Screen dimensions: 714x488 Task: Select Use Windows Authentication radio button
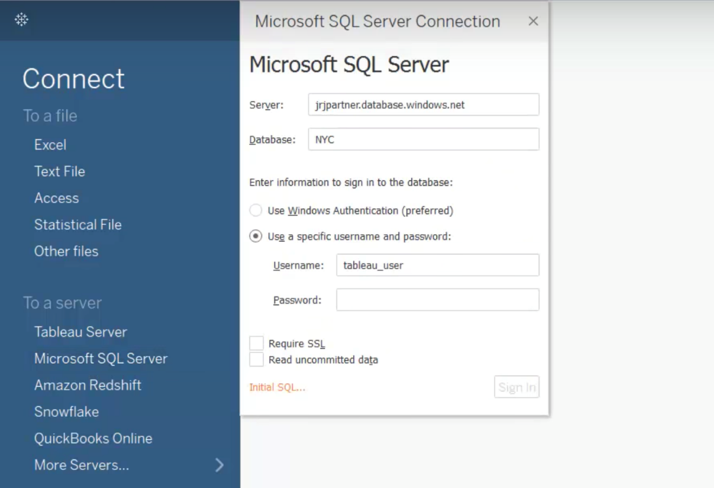pyautogui.click(x=255, y=210)
